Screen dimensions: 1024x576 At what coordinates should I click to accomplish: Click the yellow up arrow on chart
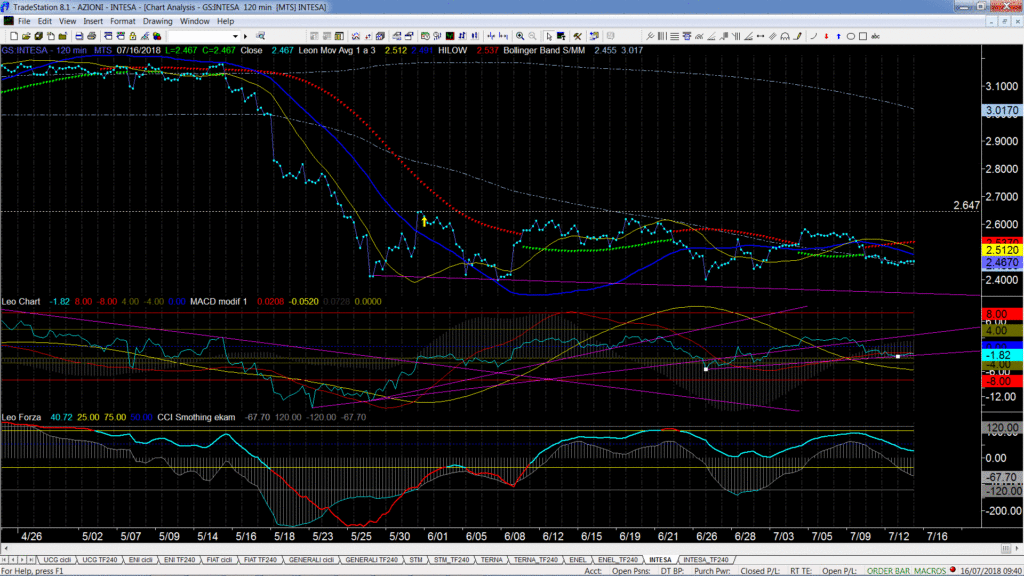(x=424, y=222)
